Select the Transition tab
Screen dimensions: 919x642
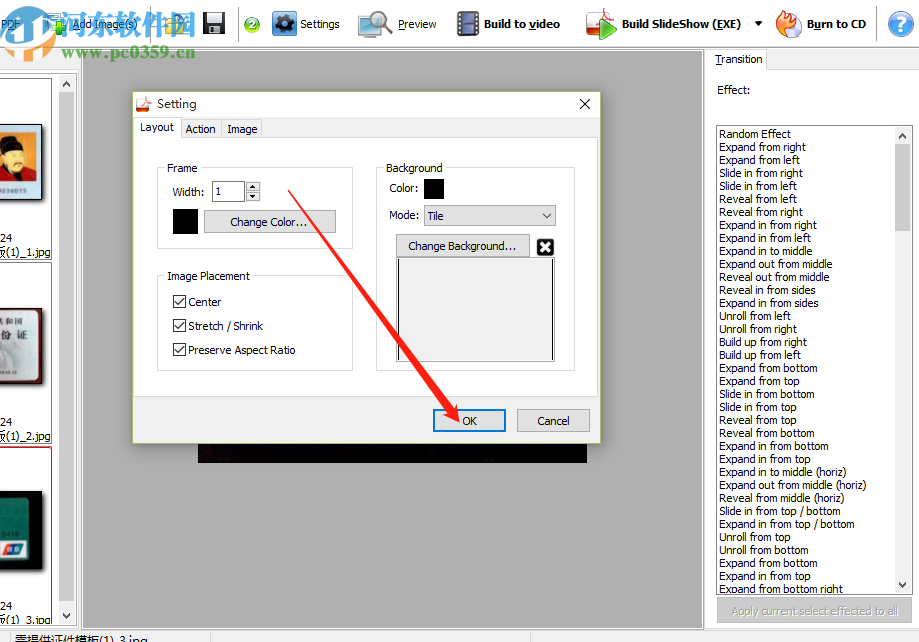(738, 59)
